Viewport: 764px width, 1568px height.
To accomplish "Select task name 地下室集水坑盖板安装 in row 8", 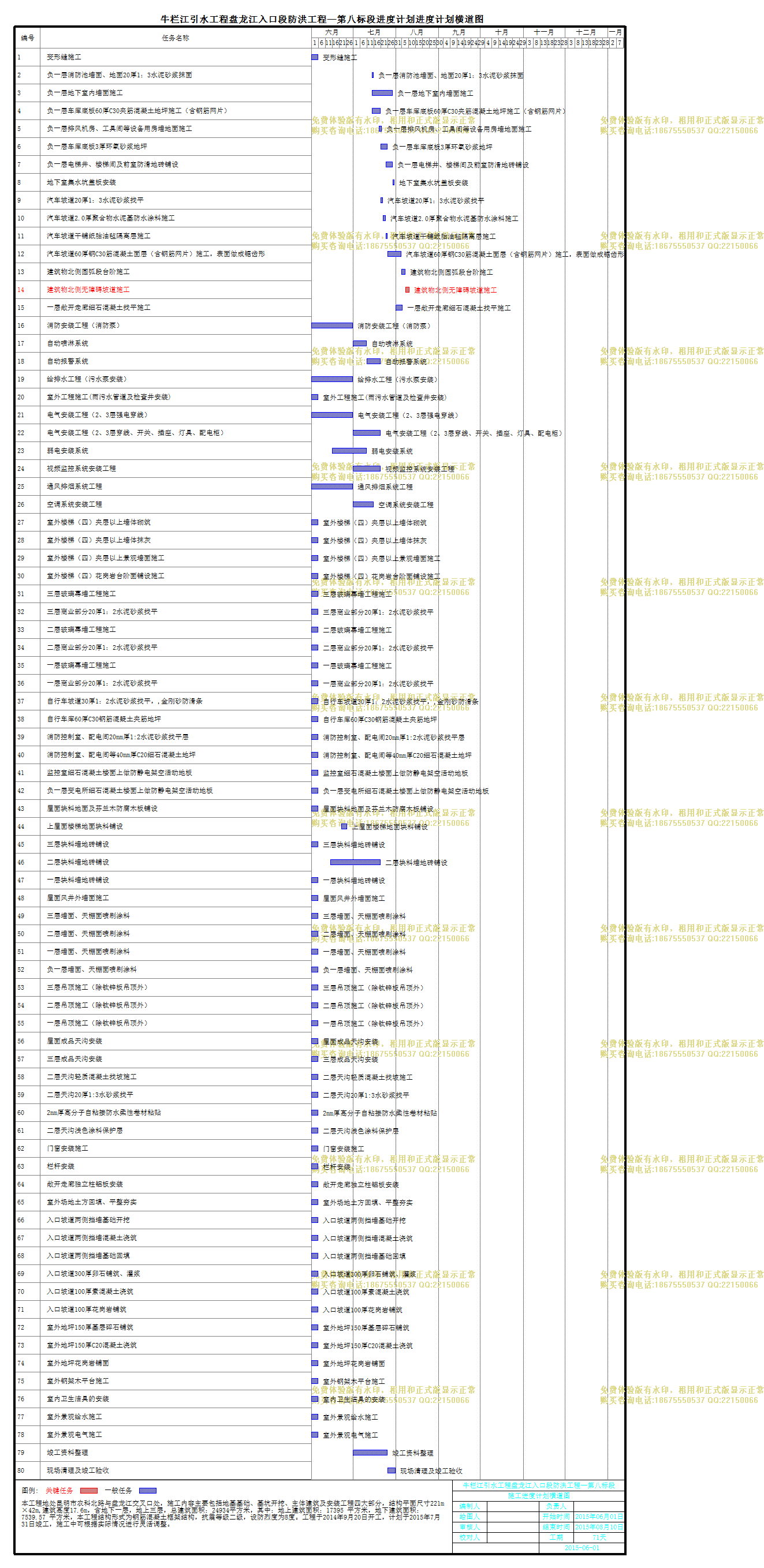I will point(81,182).
